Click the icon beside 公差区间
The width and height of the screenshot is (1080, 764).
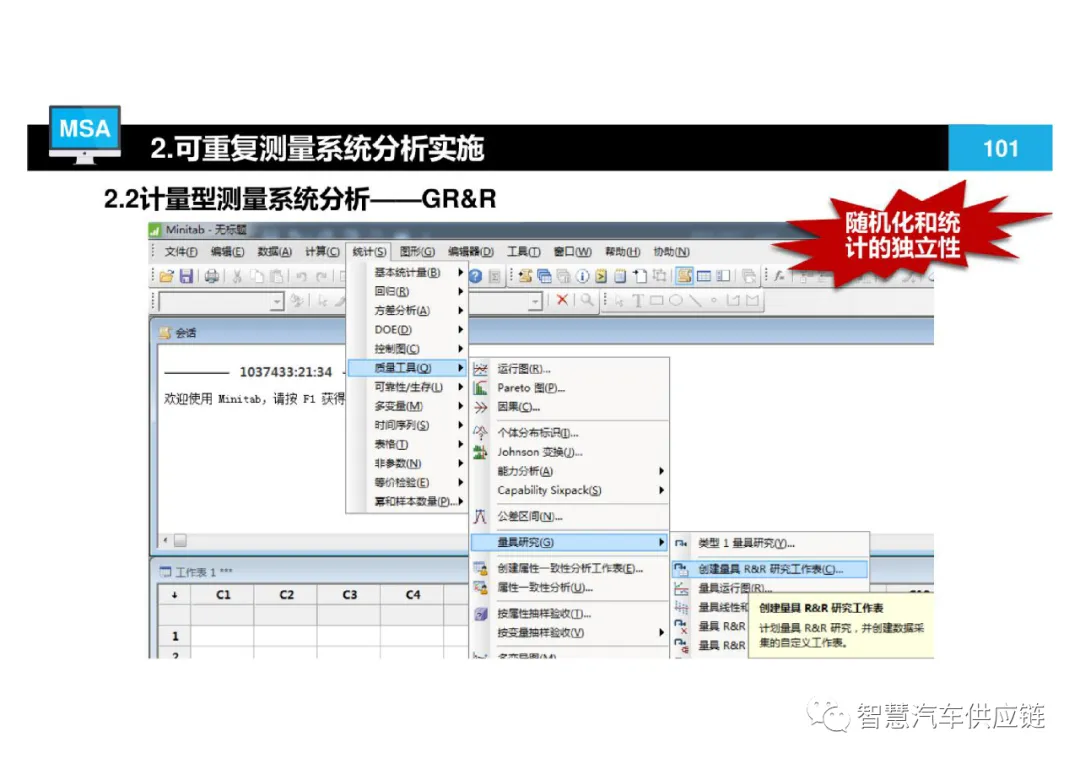tap(480, 516)
